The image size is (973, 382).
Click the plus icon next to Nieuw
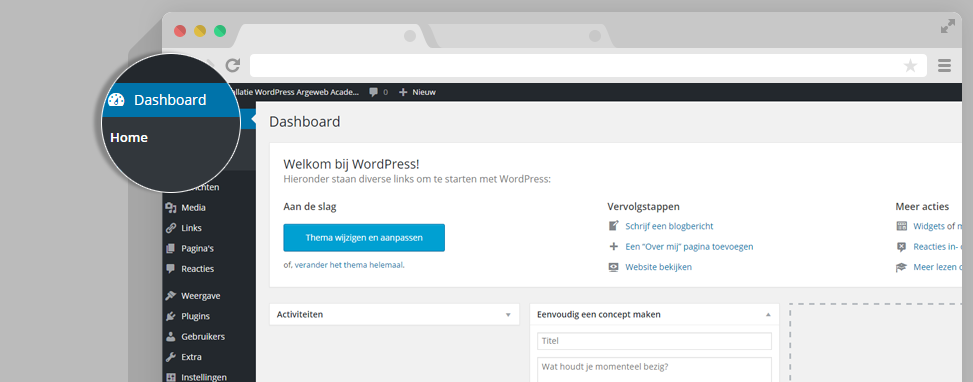(x=403, y=92)
